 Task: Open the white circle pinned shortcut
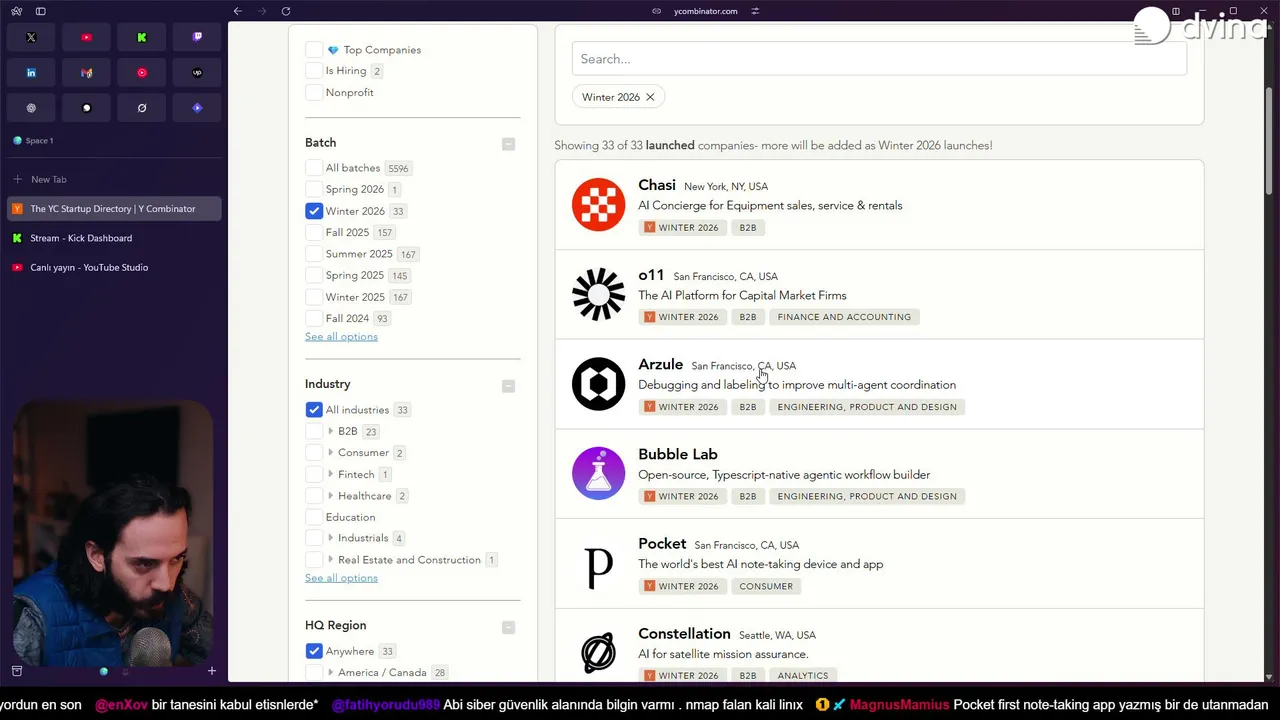click(86, 108)
